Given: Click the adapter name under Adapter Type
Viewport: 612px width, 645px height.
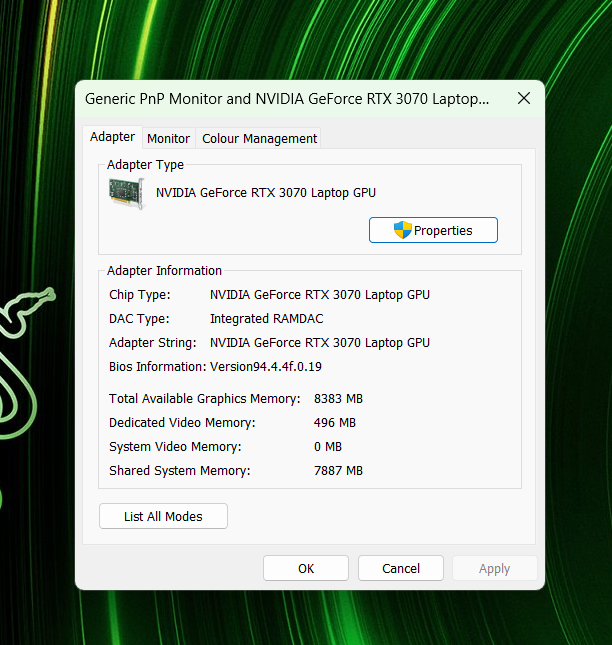Looking at the screenshot, I should [266, 193].
